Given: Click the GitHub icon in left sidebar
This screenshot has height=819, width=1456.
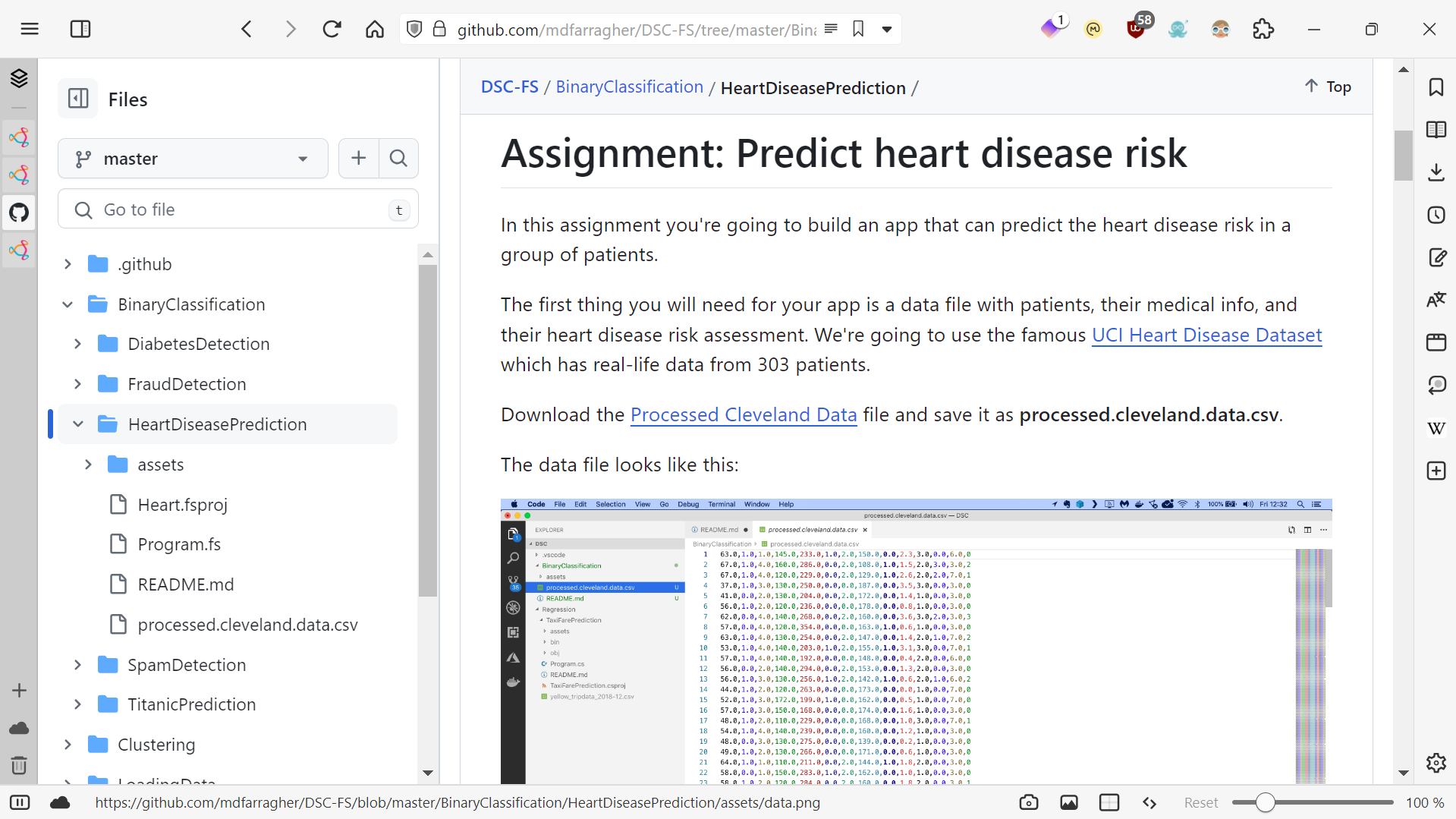Looking at the screenshot, I should [x=19, y=213].
